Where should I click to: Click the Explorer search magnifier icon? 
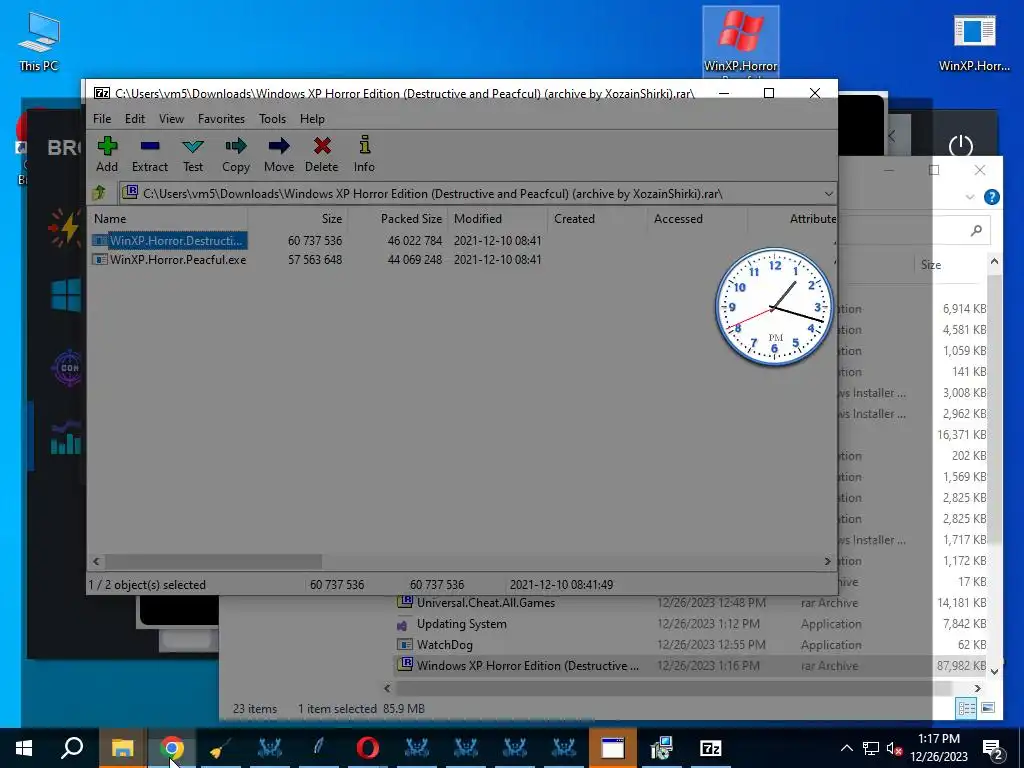click(x=976, y=230)
